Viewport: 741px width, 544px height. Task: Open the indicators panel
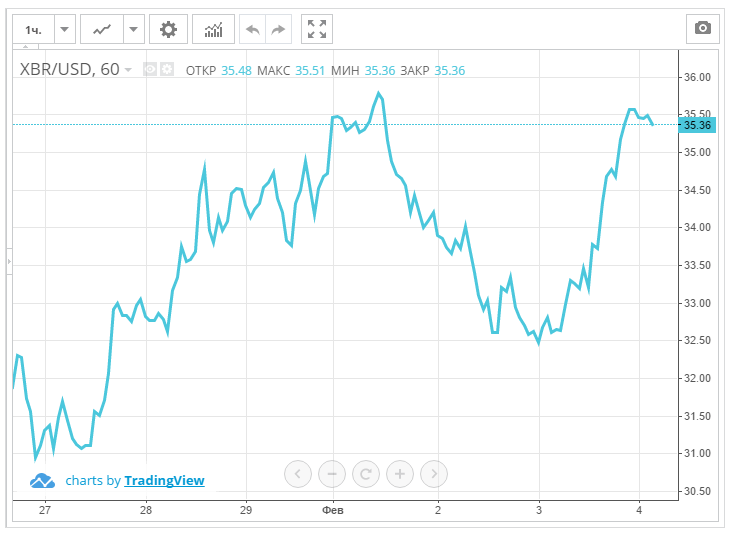[x=213, y=30]
